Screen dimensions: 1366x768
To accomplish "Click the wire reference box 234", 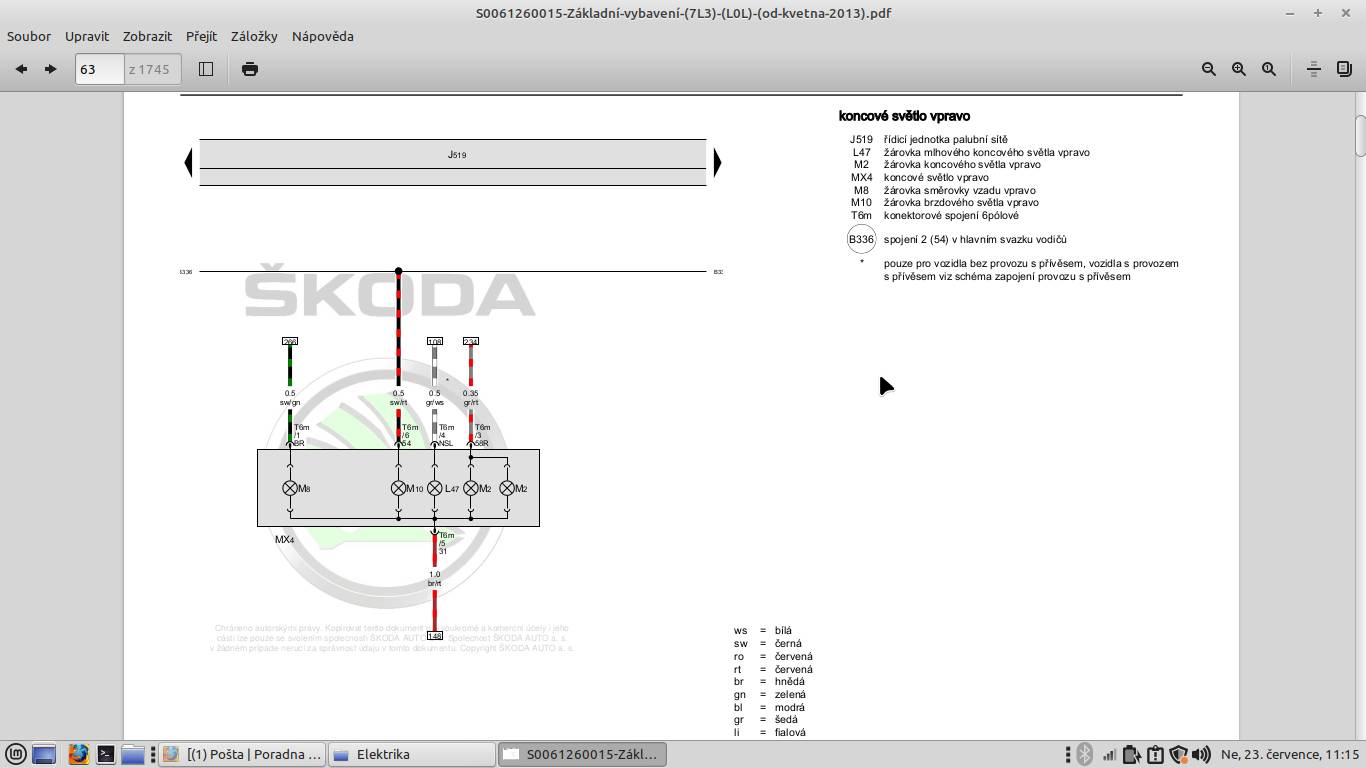I will (470, 341).
